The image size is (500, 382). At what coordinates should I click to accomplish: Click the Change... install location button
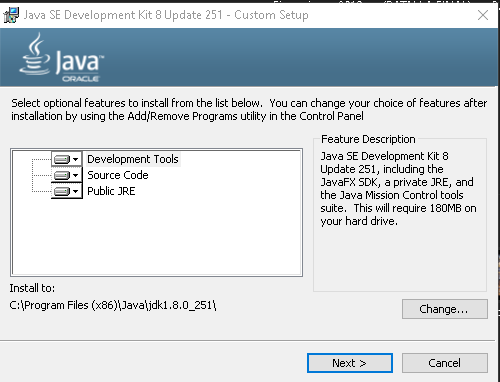[x=445, y=309]
